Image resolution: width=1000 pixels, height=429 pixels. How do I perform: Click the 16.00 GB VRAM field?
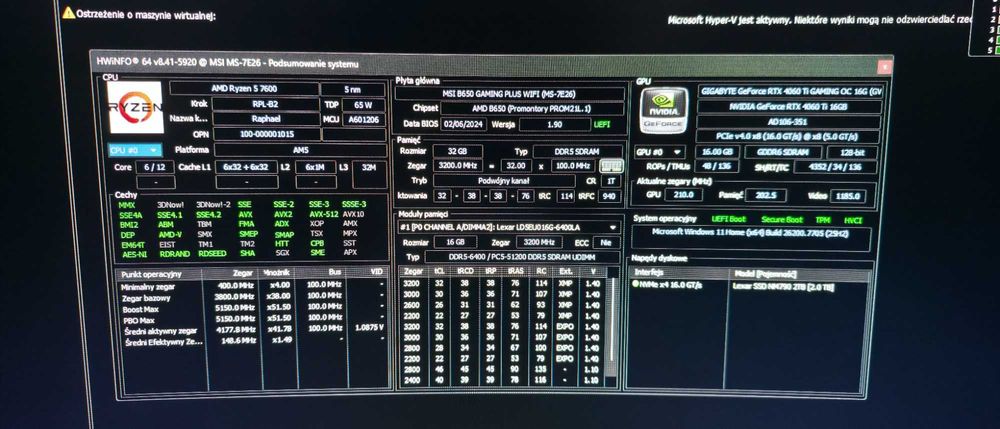coord(719,152)
